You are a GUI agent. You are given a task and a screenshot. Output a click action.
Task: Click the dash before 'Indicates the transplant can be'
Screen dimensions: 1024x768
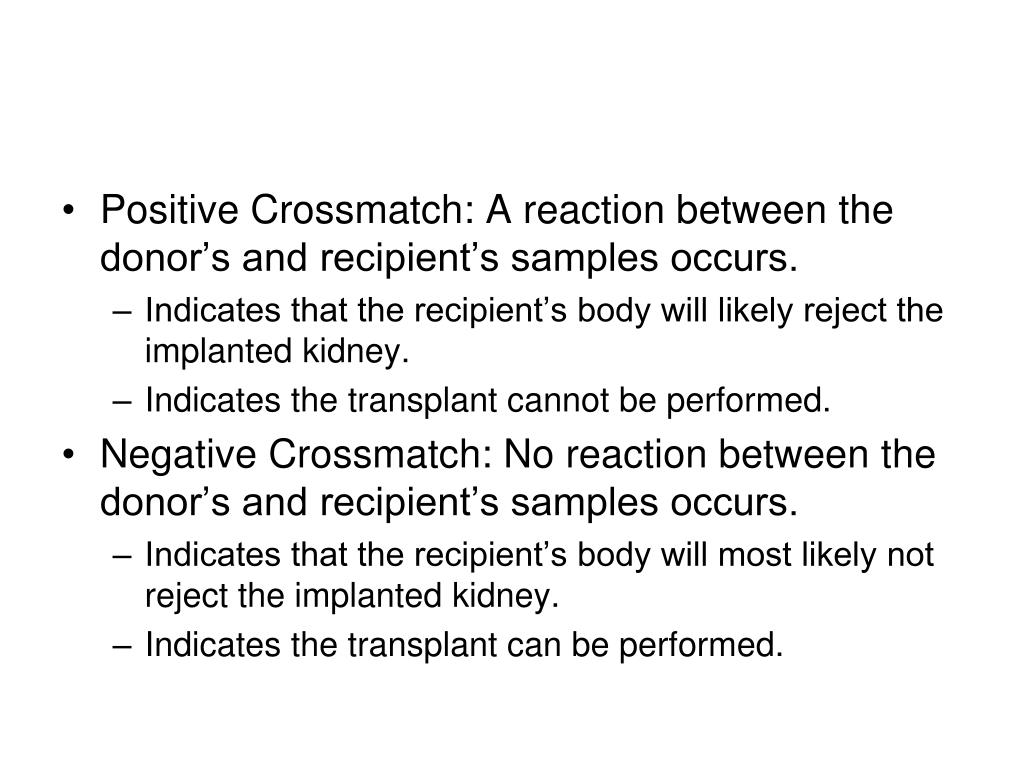click(128, 646)
